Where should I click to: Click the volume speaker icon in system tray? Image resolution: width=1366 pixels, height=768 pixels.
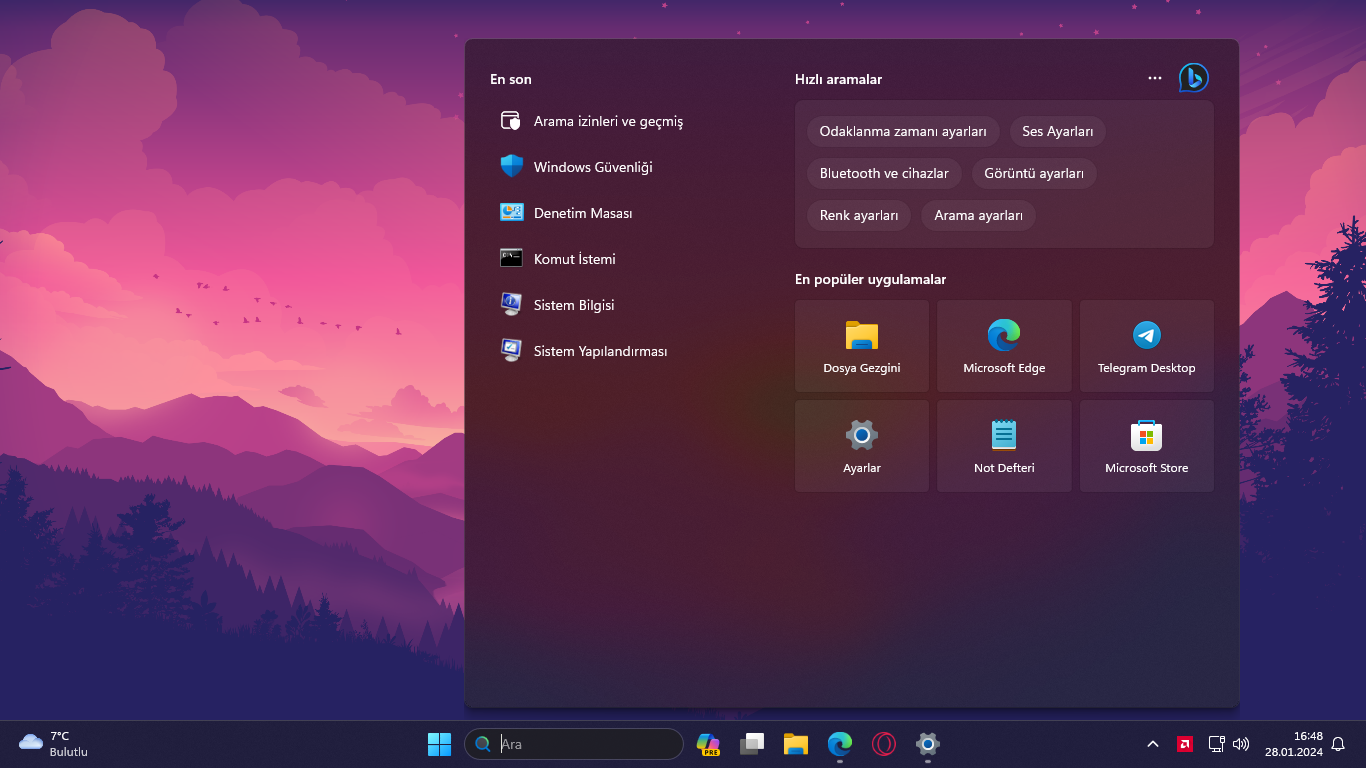[1241, 744]
